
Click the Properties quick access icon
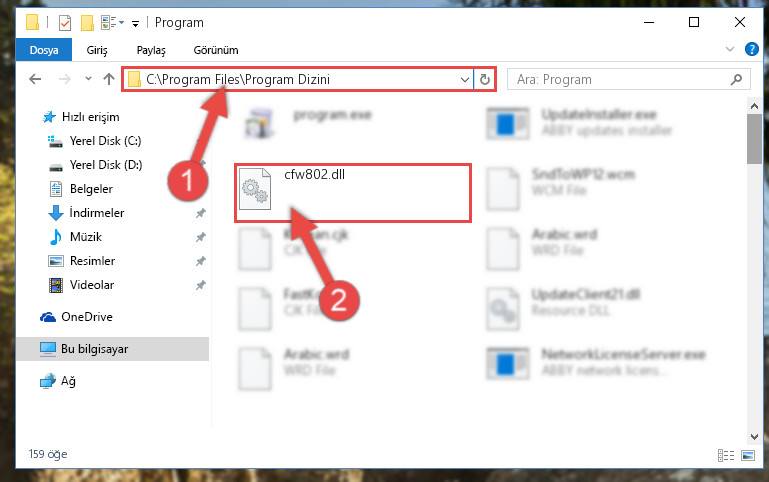[x=65, y=23]
